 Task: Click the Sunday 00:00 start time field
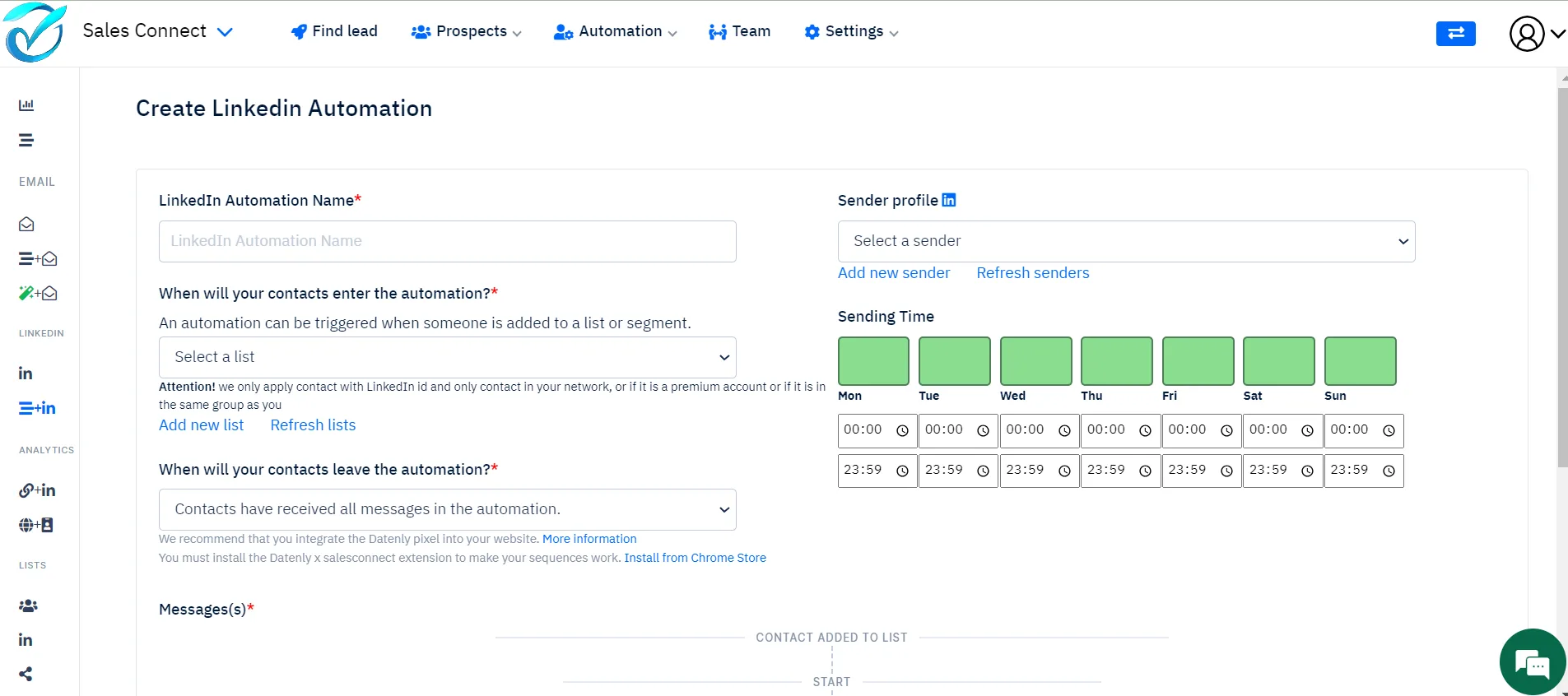tap(1364, 430)
